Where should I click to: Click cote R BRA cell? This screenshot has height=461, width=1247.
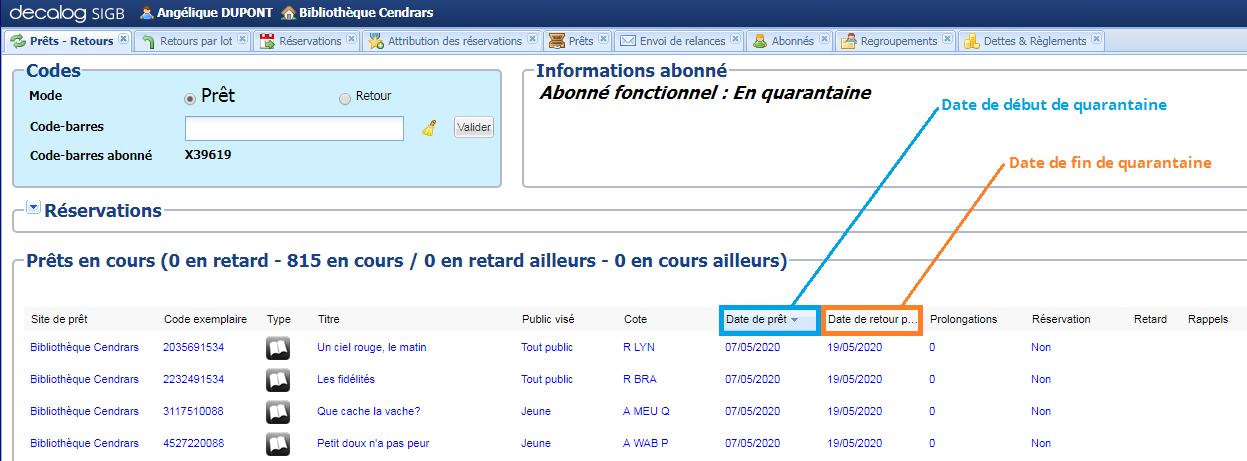click(x=639, y=380)
